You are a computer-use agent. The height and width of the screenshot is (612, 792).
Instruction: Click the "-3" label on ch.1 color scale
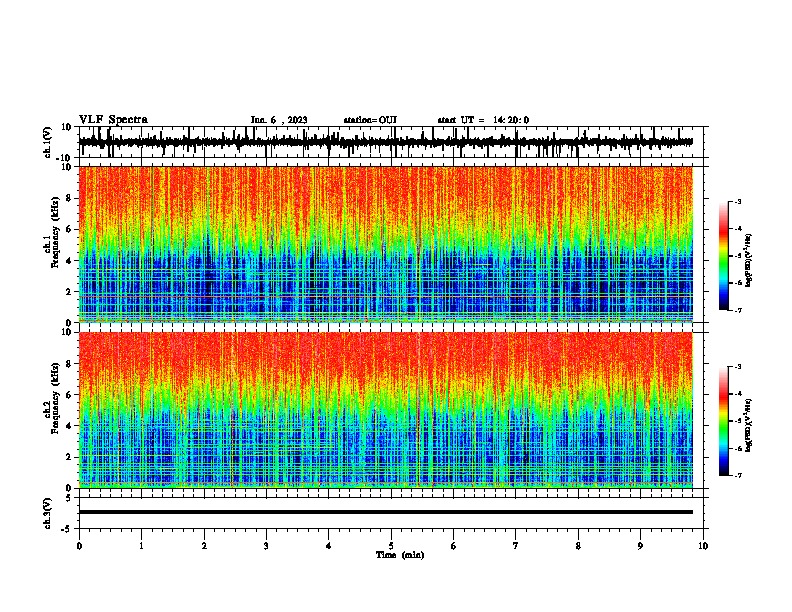tap(738, 202)
